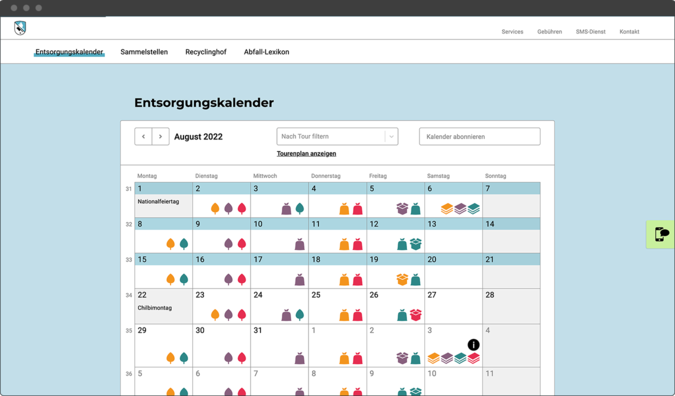
Task: Click orange paper stack on August 6
Action: tap(447, 209)
